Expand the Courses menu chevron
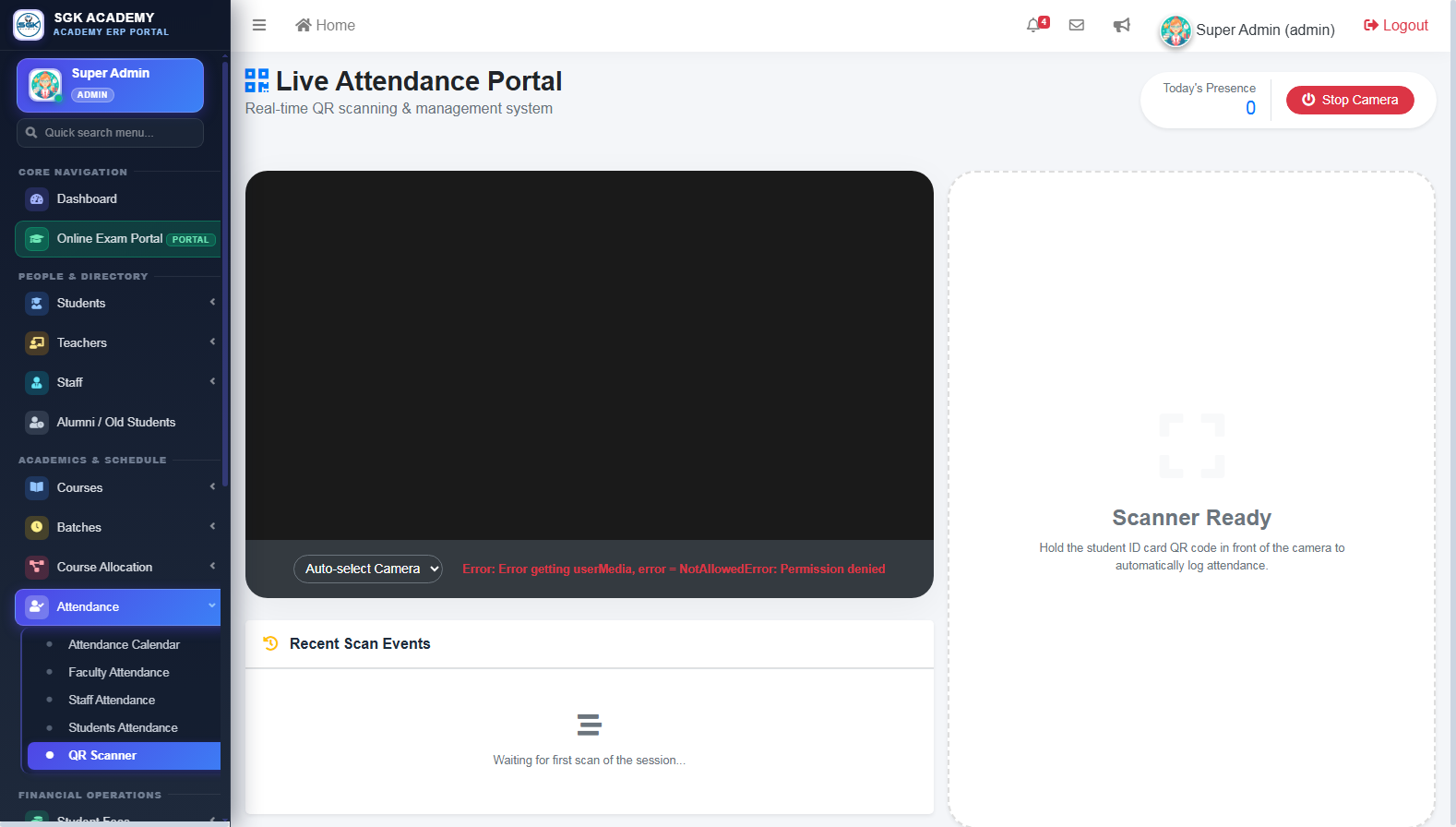 click(212, 486)
